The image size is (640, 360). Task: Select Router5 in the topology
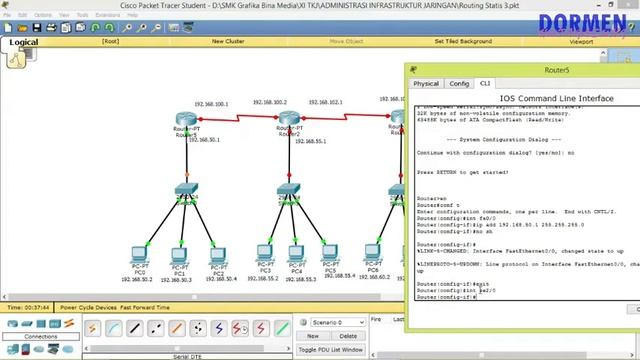click(x=186, y=119)
